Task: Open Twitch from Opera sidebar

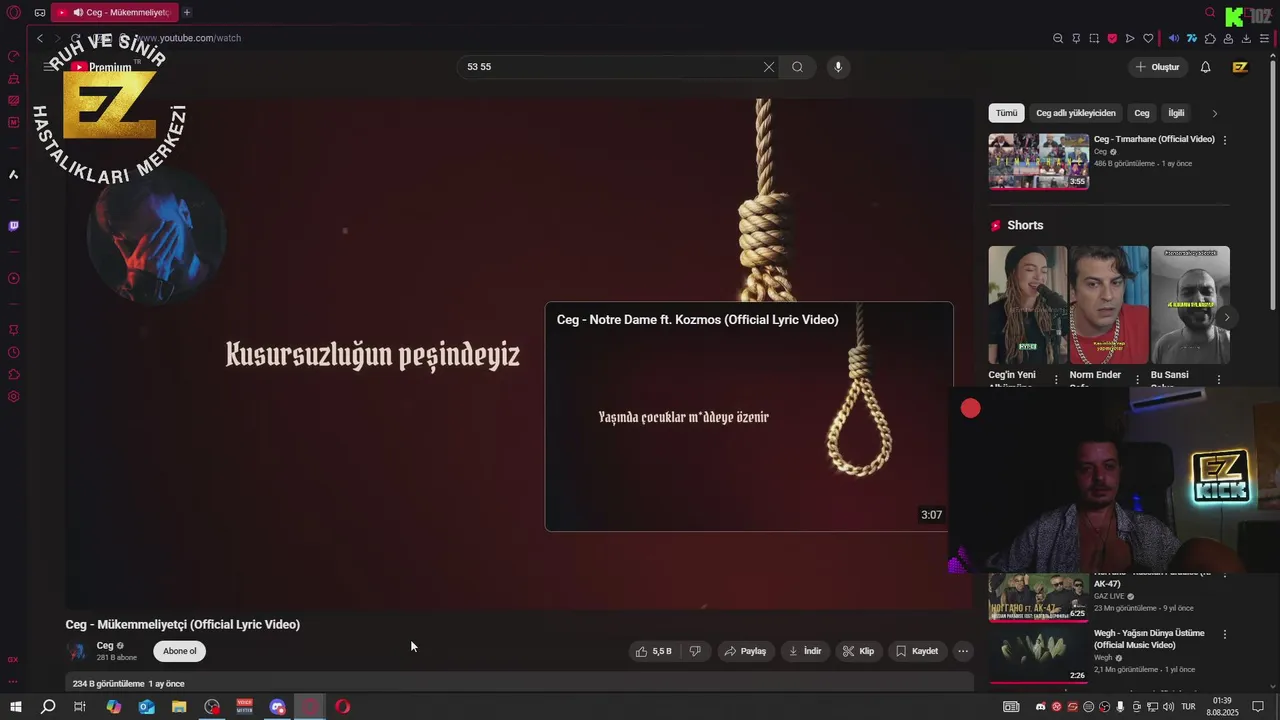Action: pos(13,226)
